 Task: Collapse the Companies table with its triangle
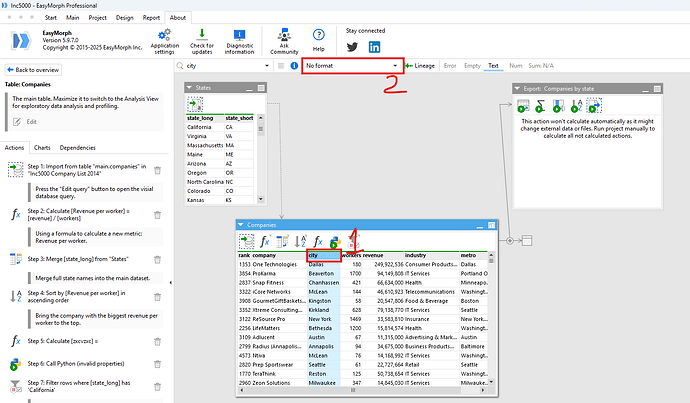click(241, 224)
